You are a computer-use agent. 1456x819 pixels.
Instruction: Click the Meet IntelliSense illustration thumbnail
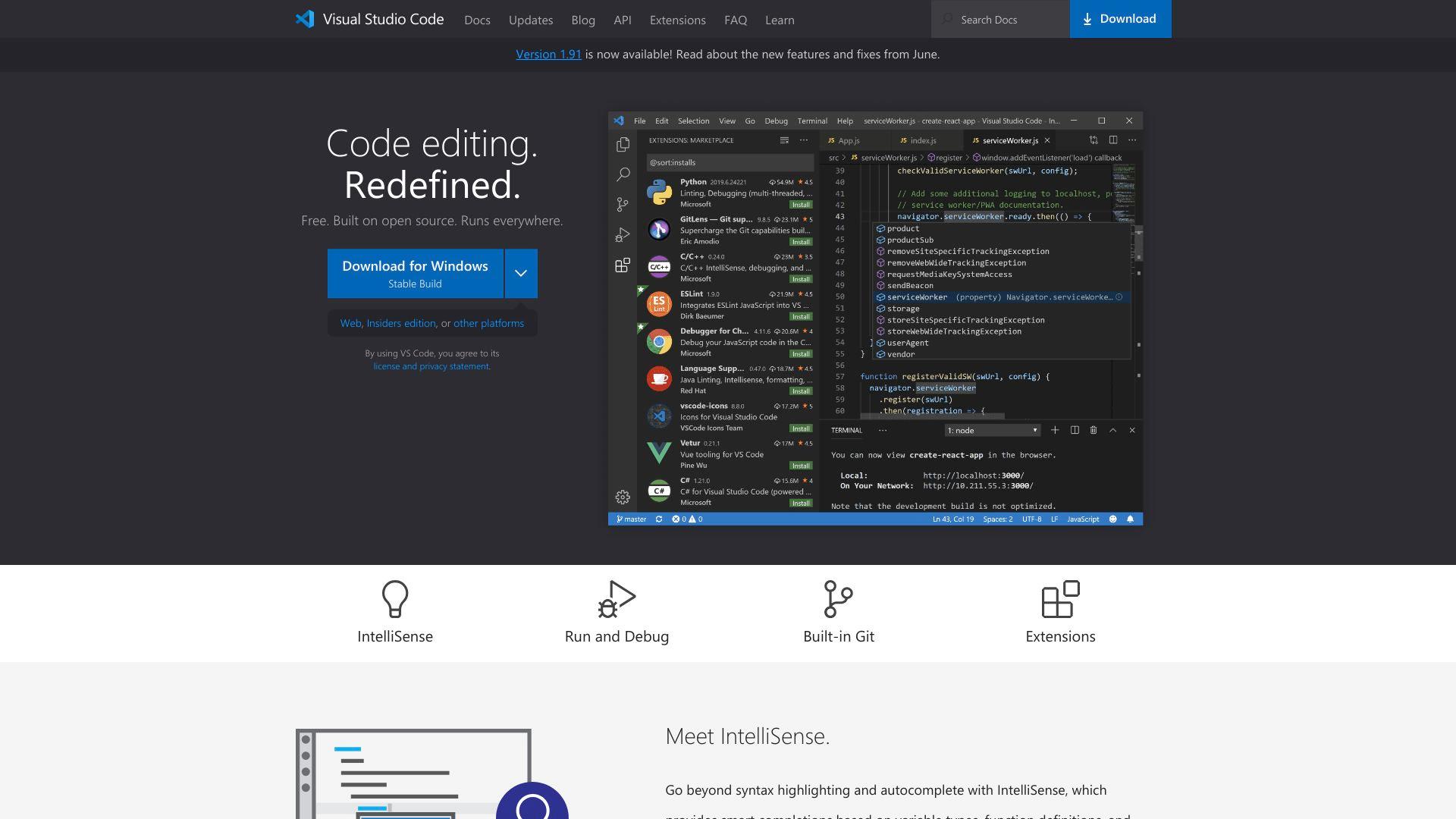click(432, 774)
